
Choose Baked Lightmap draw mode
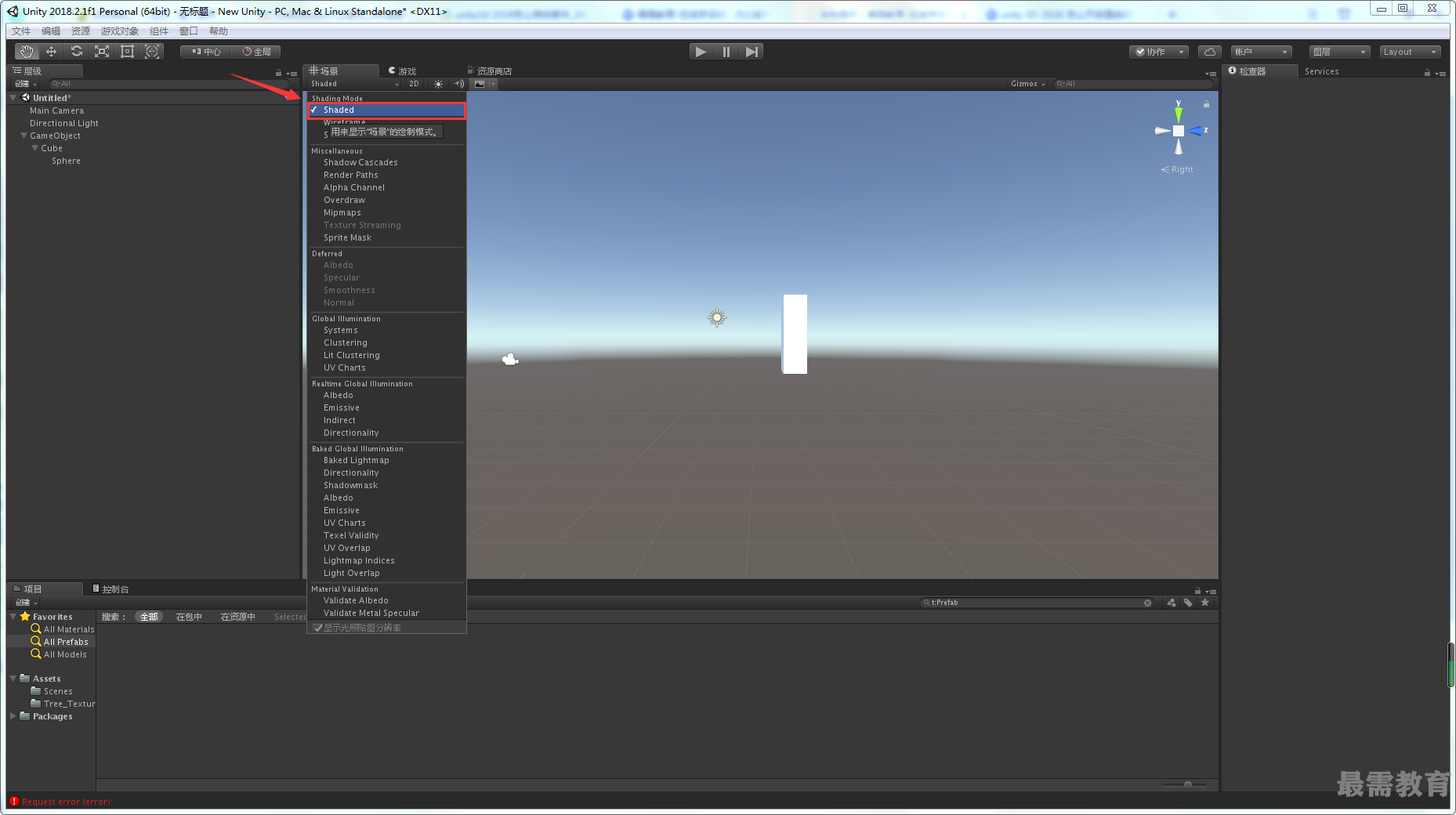tap(386, 461)
